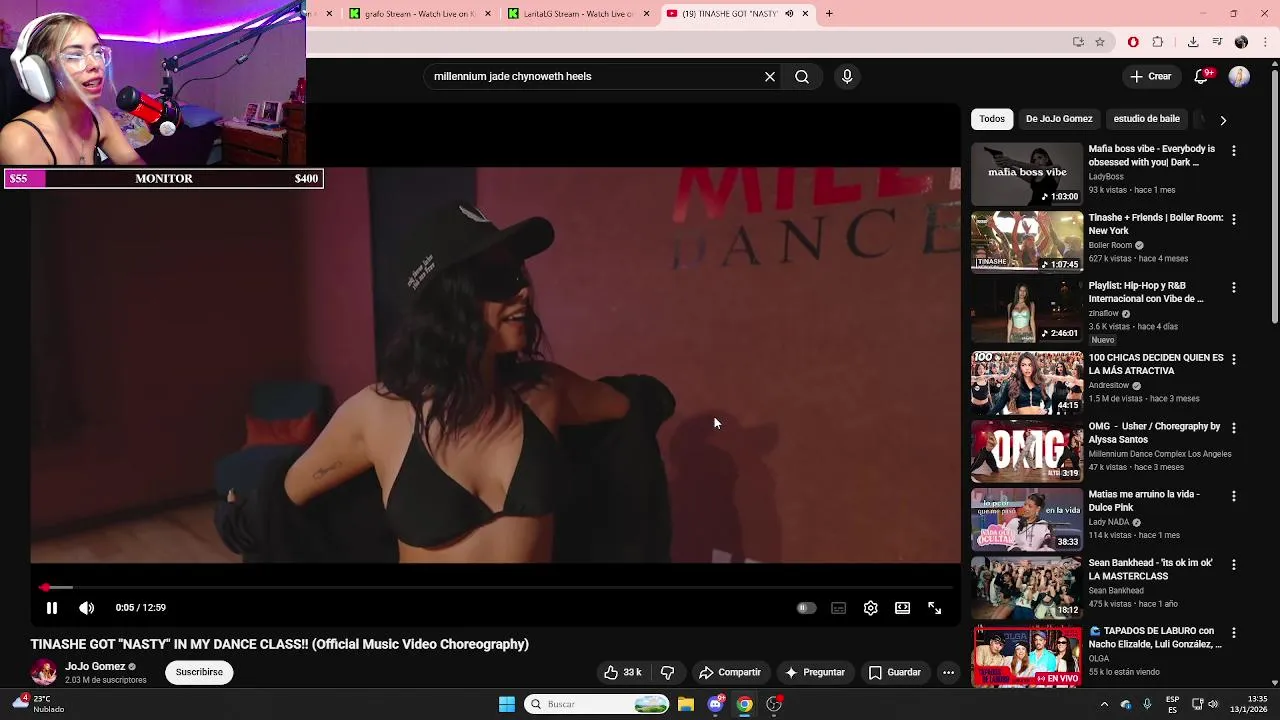Dislike the video
Screen dimensions: 1280x720
click(668, 672)
